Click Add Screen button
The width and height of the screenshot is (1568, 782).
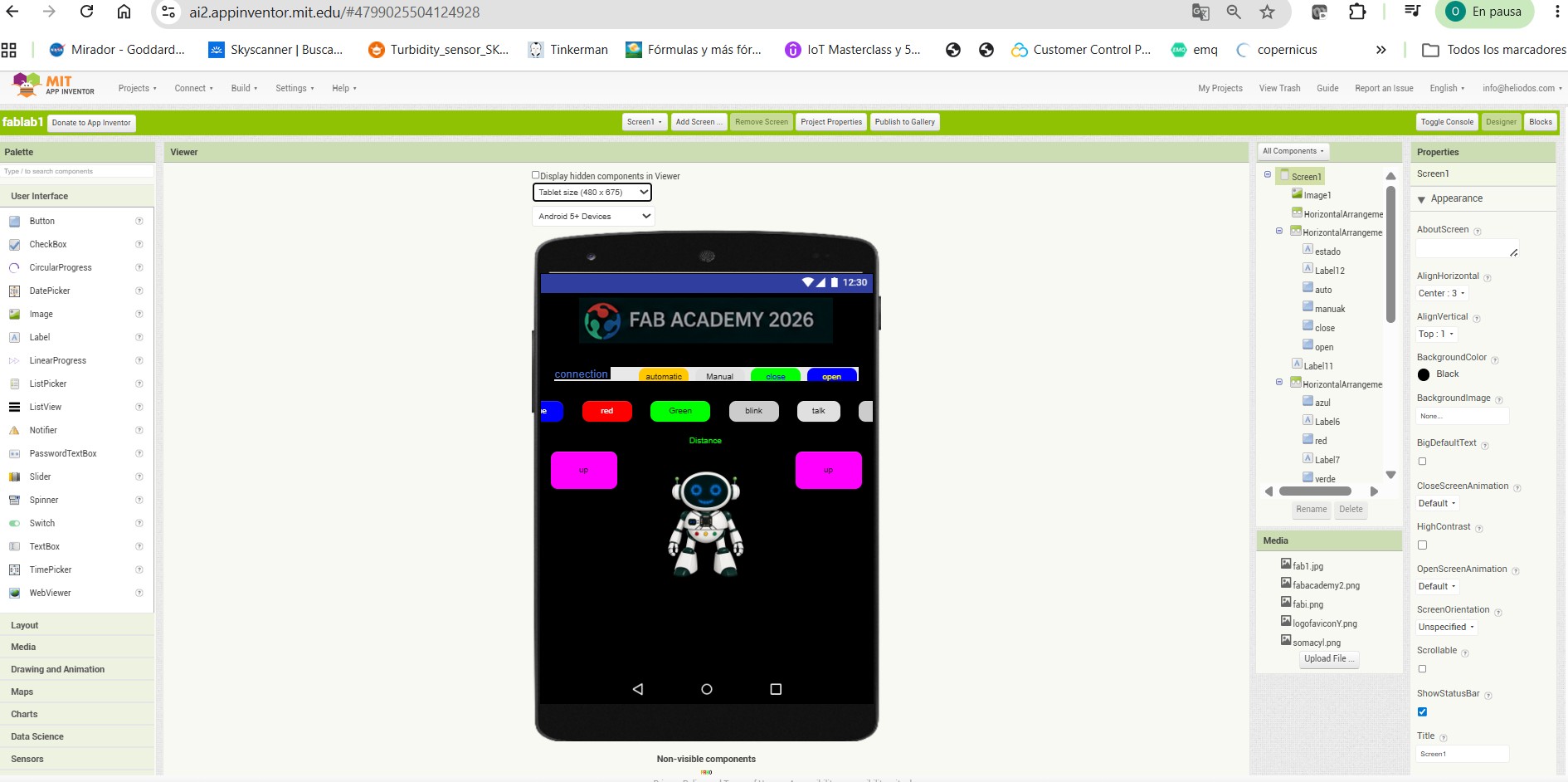pos(699,122)
